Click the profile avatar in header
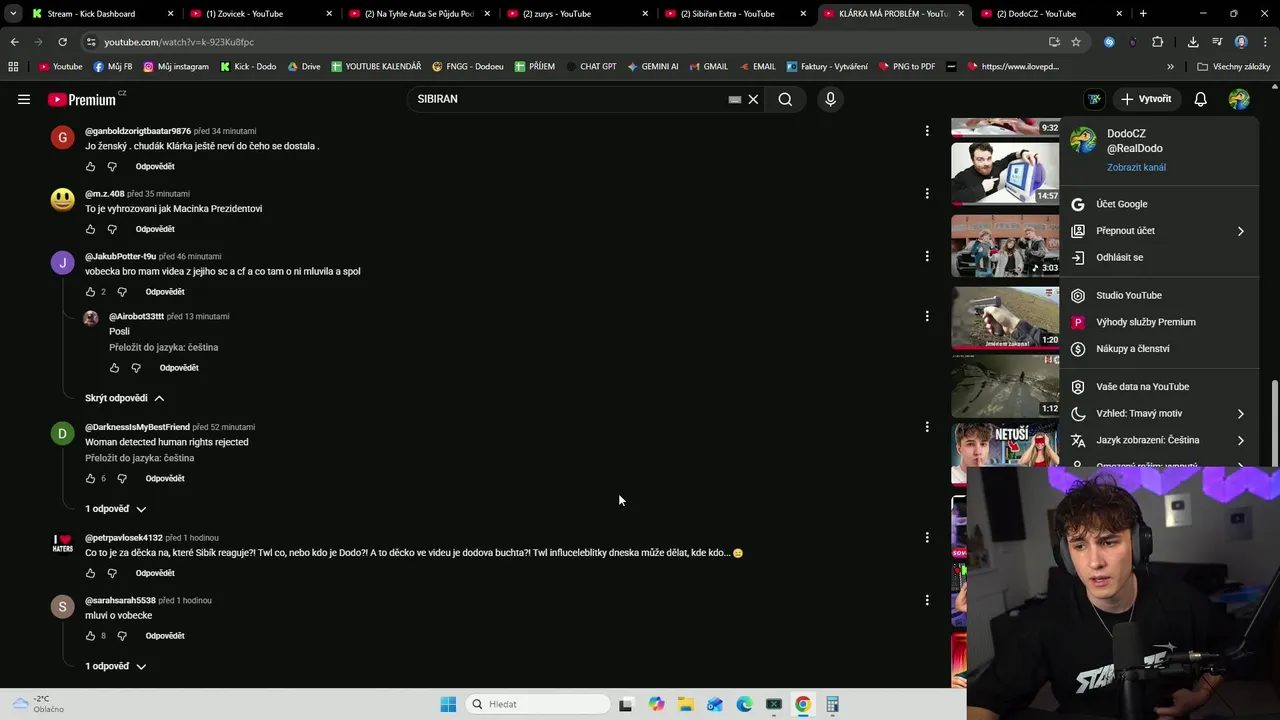Viewport: 1280px width, 720px height. (1239, 99)
